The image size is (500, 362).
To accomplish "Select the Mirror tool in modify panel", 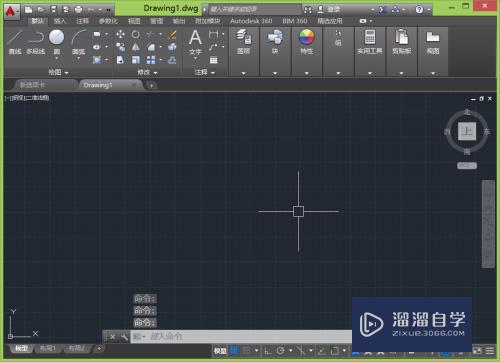I will tap(135, 47).
